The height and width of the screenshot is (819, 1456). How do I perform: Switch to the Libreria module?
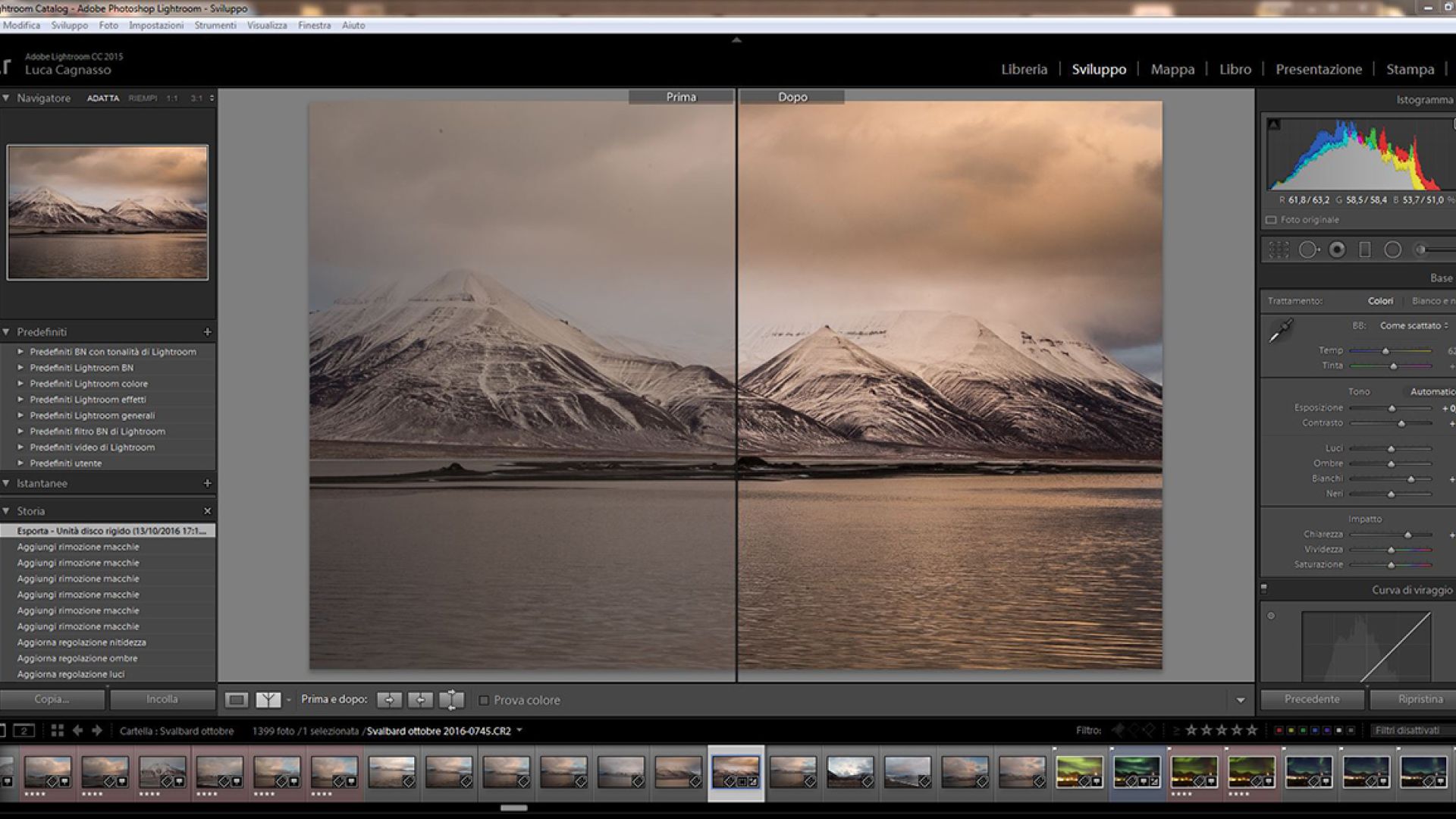pyautogui.click(x=1024, y=69)
